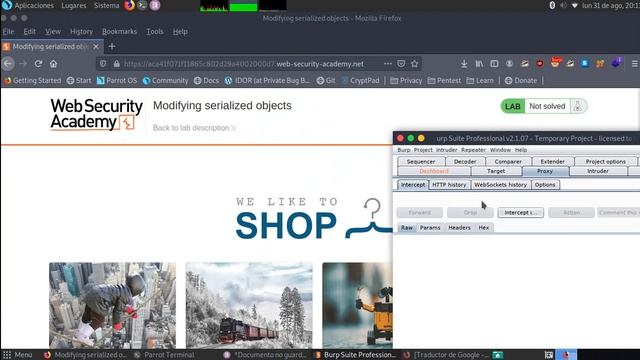Click the lab flask icon beside Not solved
Viewport: 640px width, 360px height.
click(x=578, y=106)
